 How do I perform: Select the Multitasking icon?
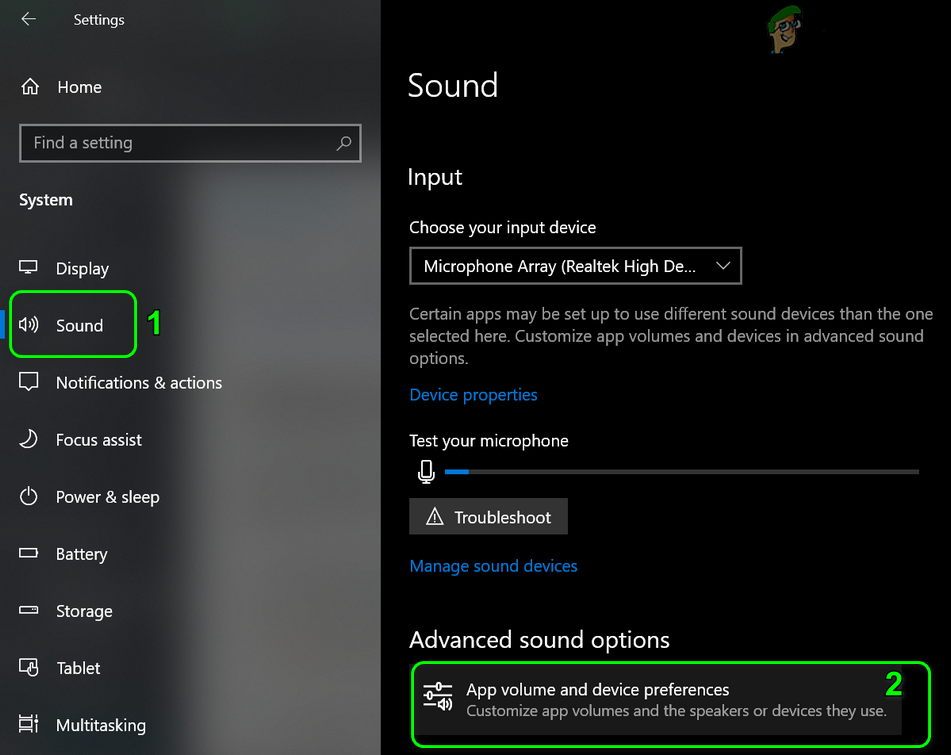pyautogui.click(x=29, y=724)
